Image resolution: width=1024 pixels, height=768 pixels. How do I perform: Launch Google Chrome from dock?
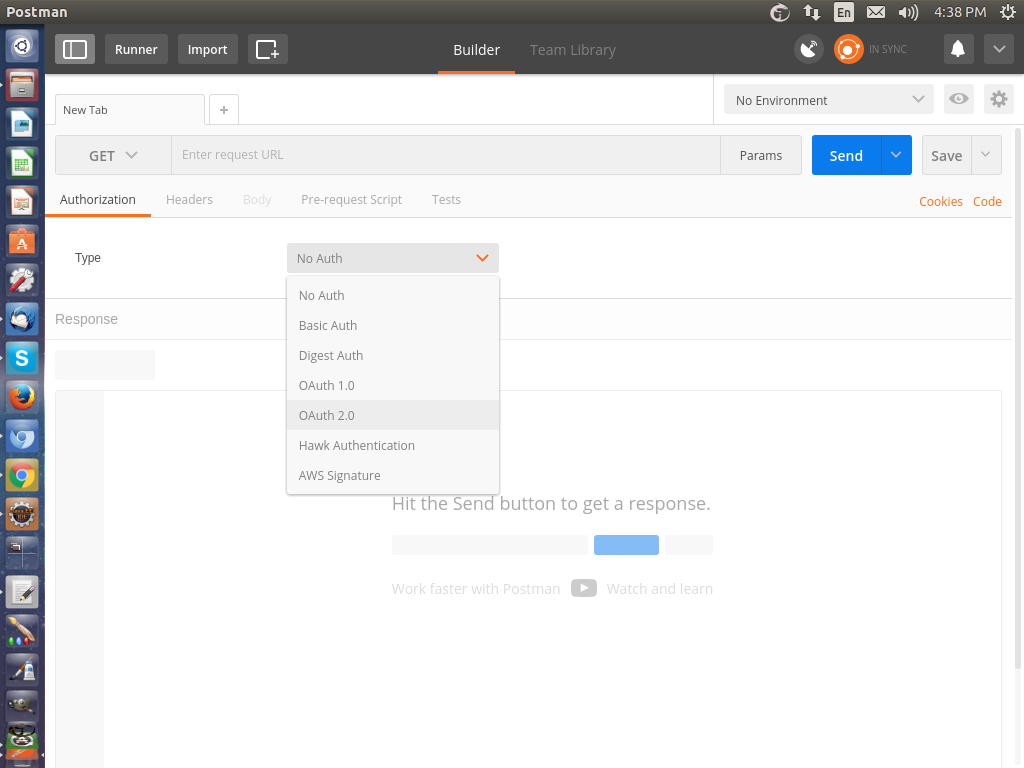pos(22,475)
